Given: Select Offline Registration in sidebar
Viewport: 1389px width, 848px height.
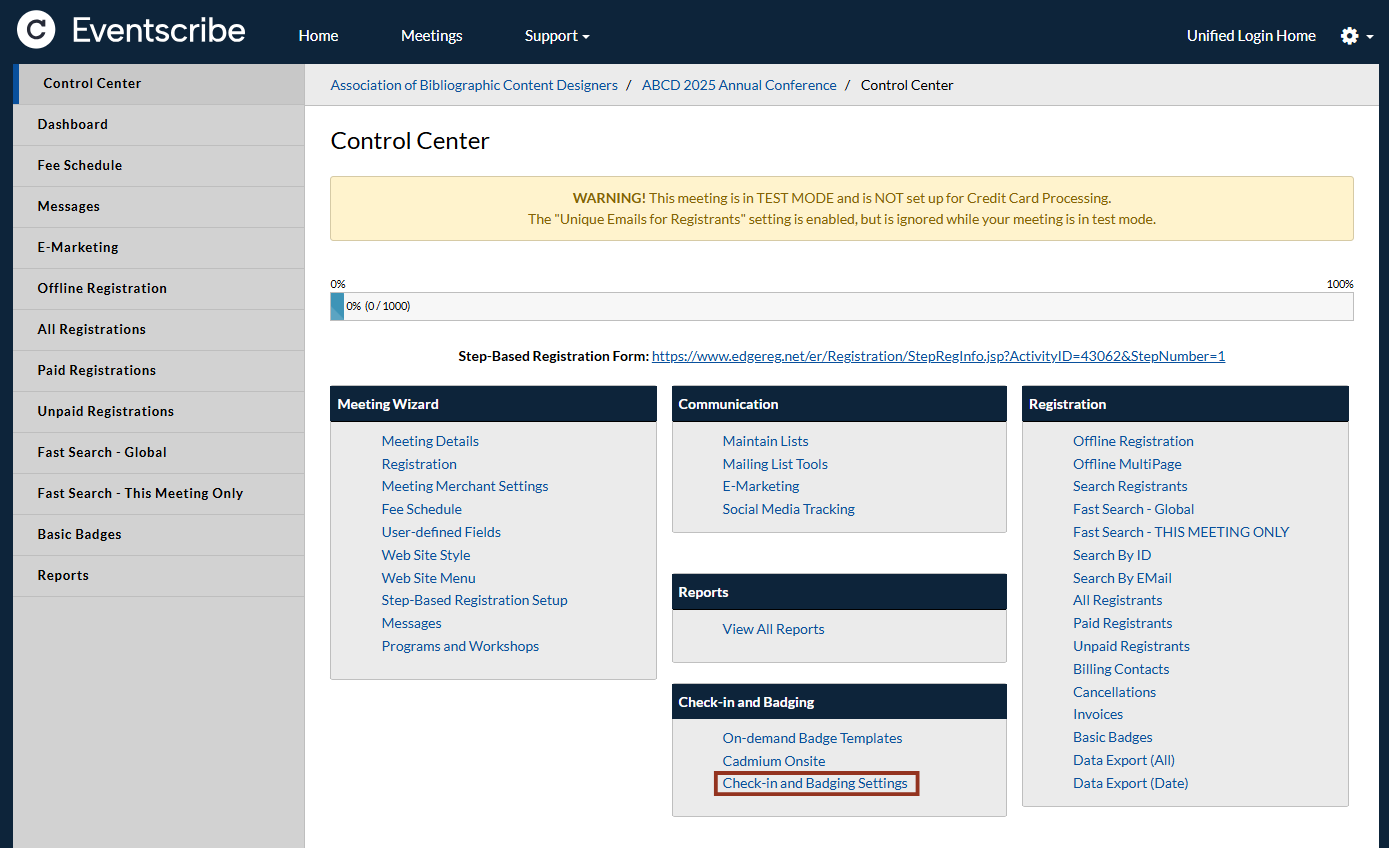Looking at the screenshot, I should 159,289.
